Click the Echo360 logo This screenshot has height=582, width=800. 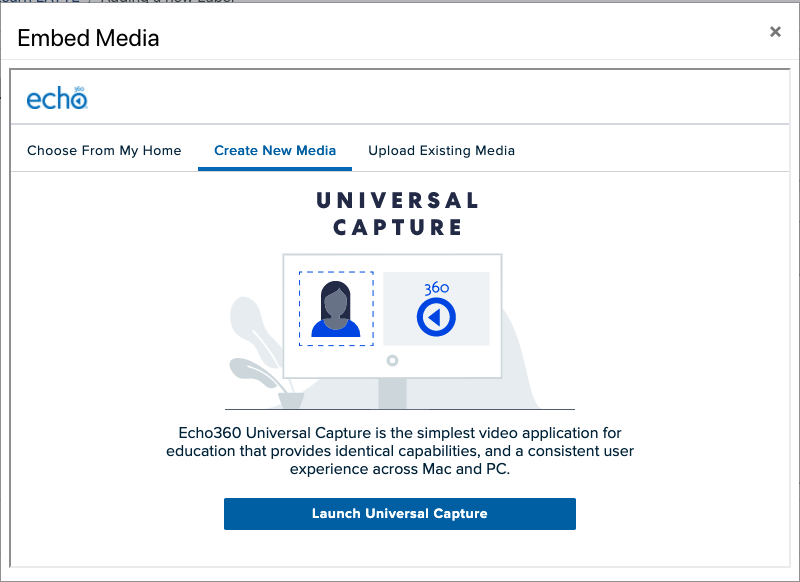(x=56, y=98)
